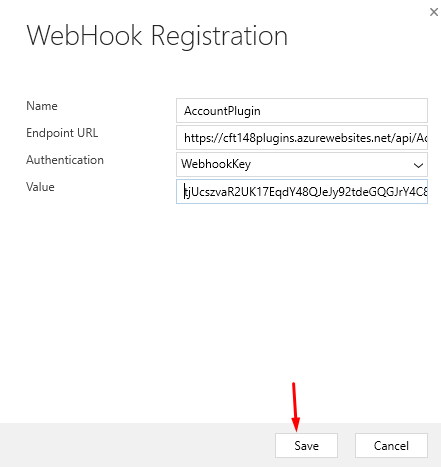Click the AccountPlugin text in Name

coord(222,111)
